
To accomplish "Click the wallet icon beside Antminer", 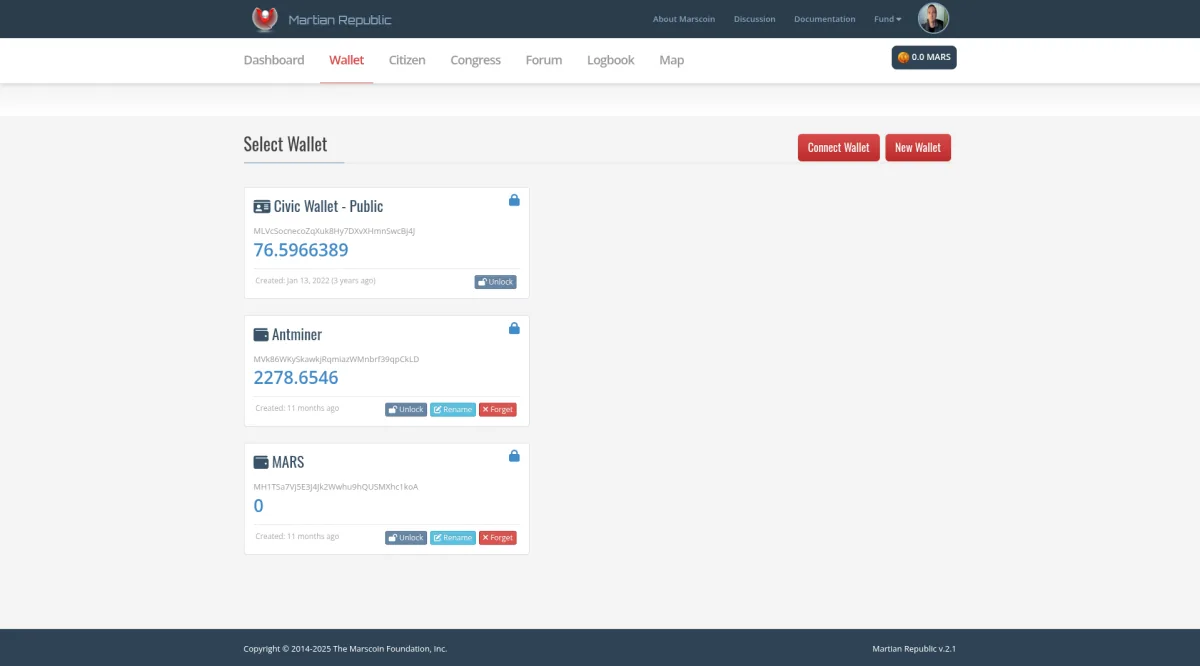I will 261,334.
